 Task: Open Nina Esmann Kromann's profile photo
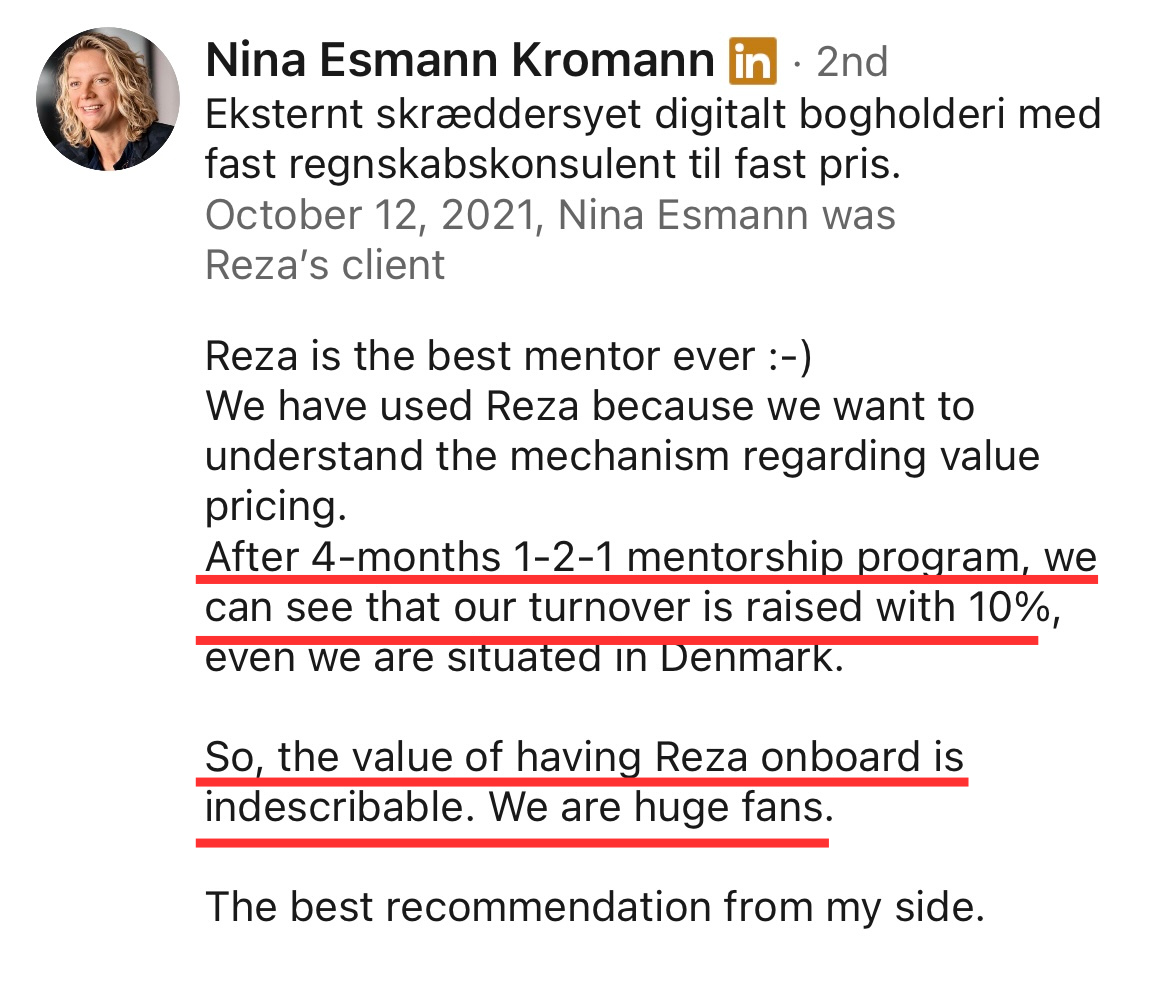107,99
